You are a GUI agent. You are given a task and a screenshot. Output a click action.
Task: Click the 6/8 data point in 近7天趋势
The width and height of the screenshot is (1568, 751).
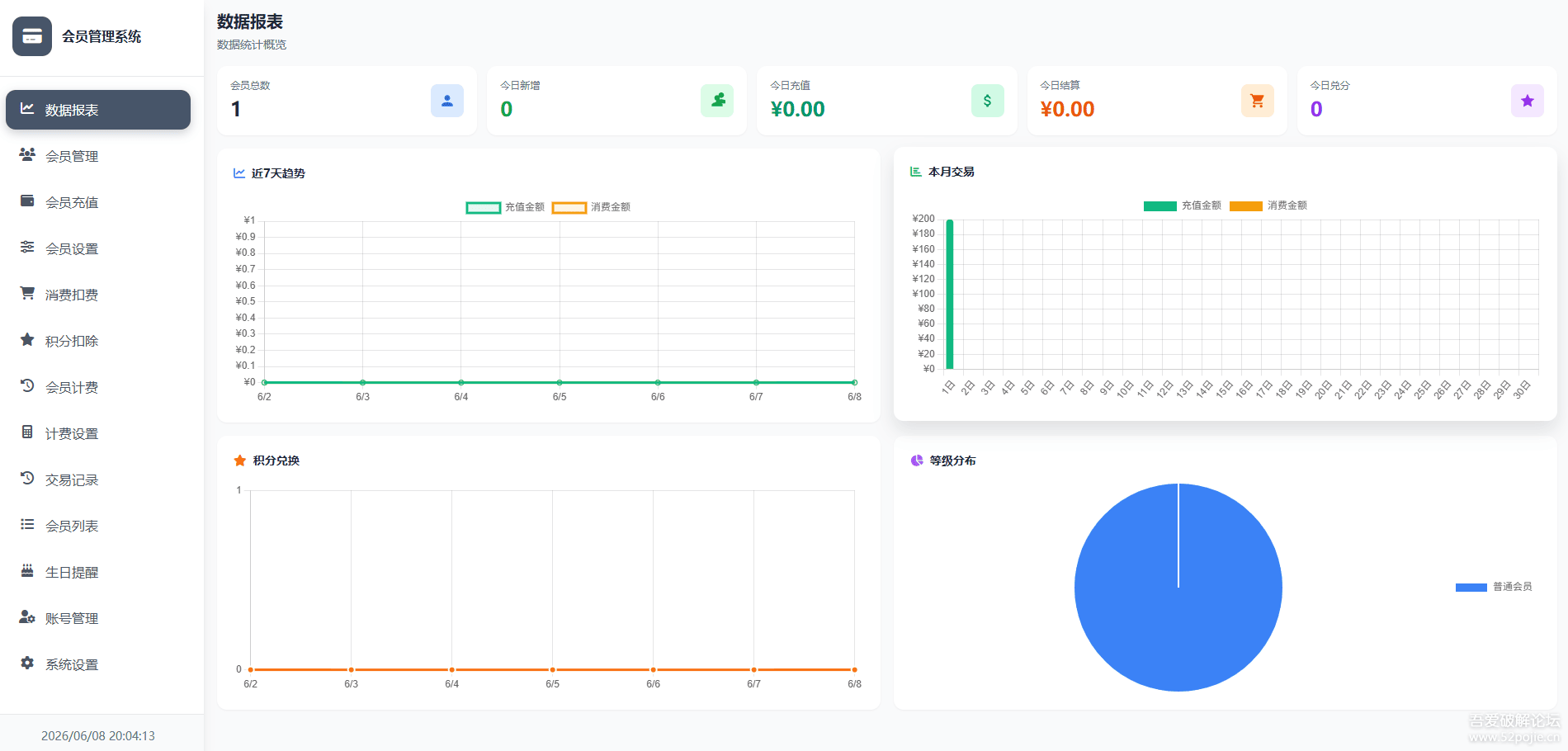click(854, 382)
